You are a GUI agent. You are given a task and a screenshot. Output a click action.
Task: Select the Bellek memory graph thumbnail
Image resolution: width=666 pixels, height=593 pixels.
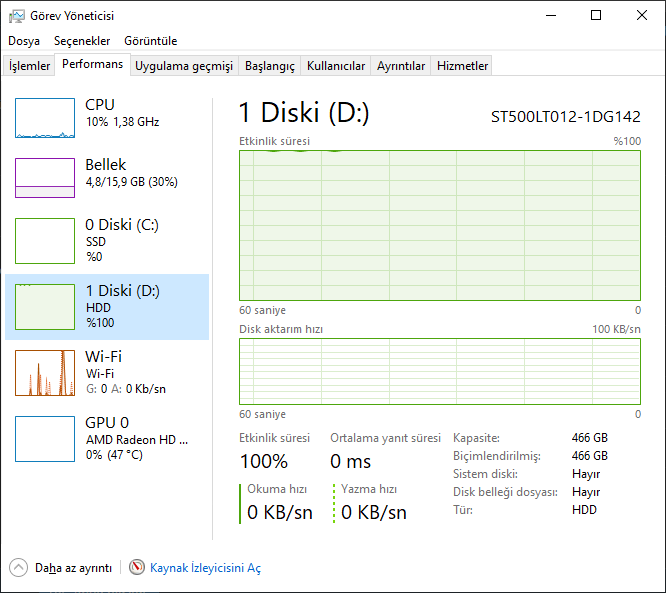(45, 178)
